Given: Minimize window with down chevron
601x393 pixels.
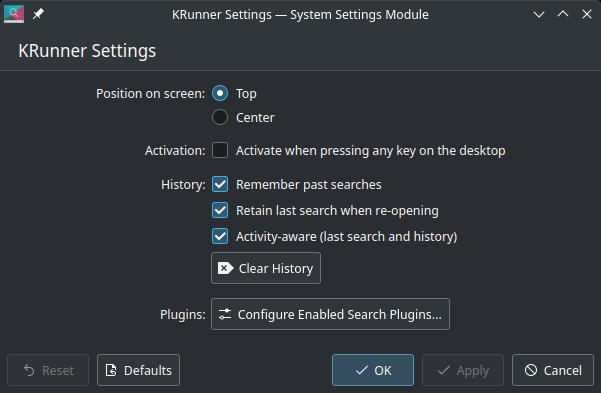Looking at the screenshot, I should point(539,15).
